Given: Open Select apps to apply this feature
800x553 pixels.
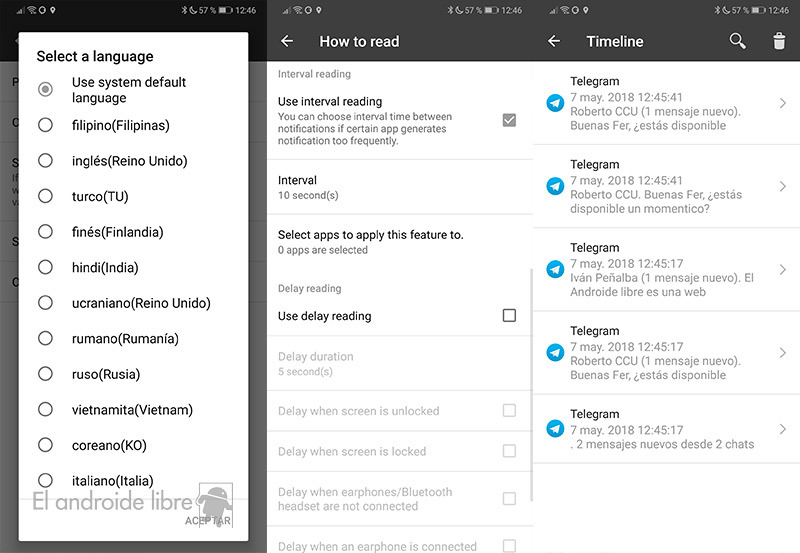Looking at the screenshot, I should click(399, 242).
